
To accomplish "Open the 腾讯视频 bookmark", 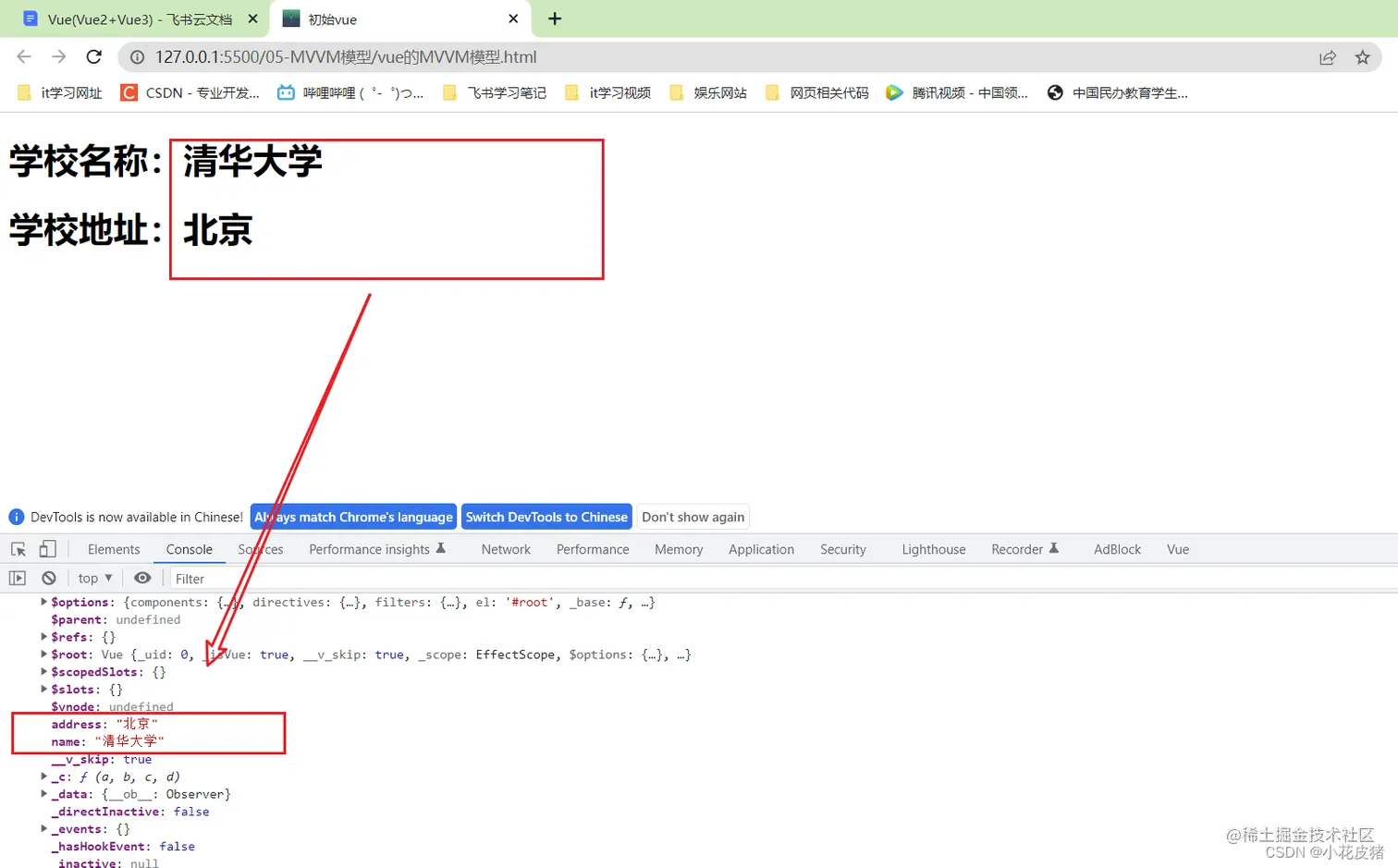I will [x=957, y=92].
